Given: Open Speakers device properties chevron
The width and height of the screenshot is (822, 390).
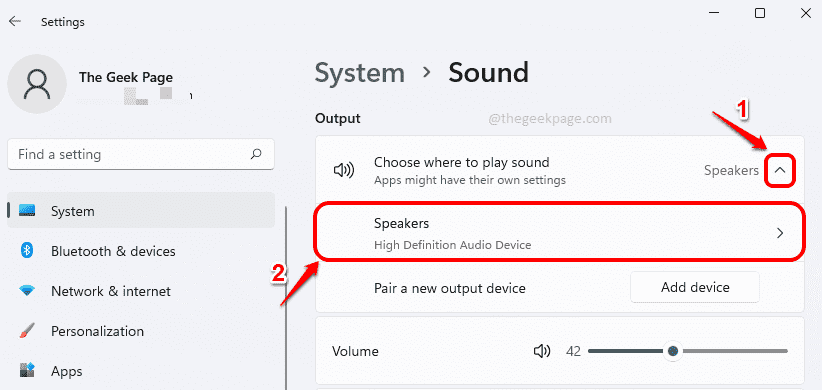Looking at the screenshot, I should [780, 233].
